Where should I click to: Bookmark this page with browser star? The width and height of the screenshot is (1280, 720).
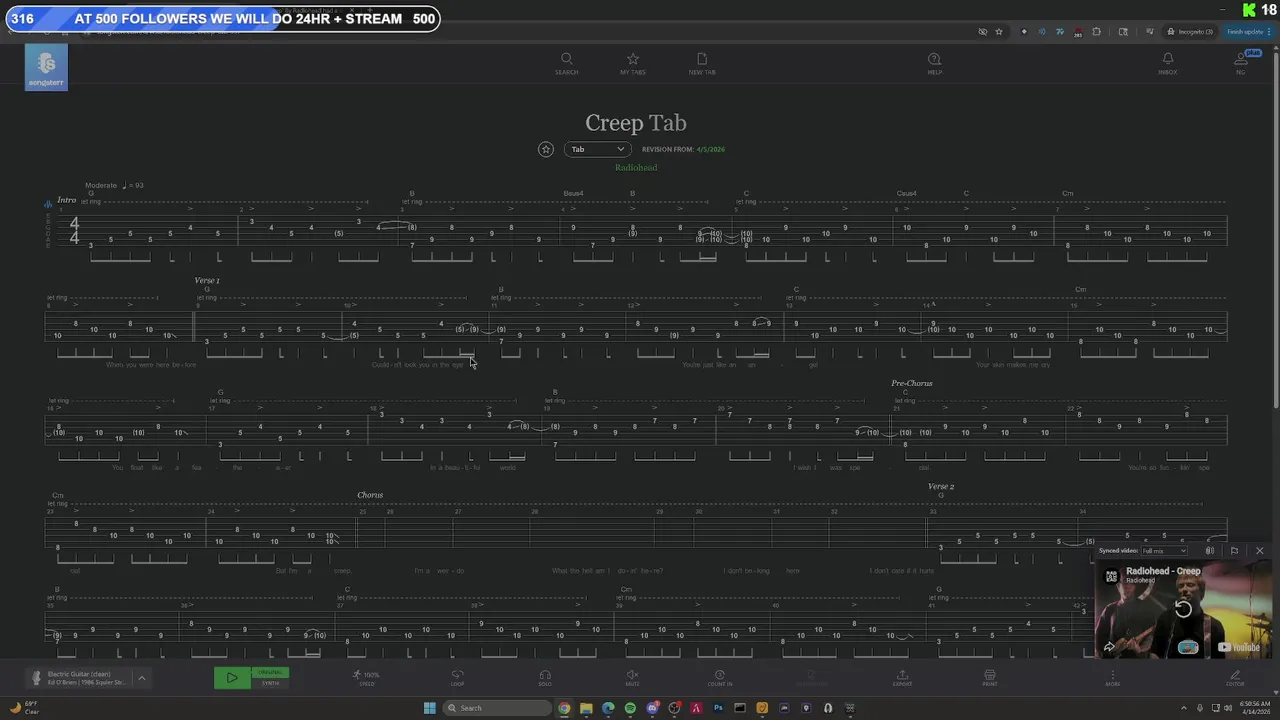998,32
